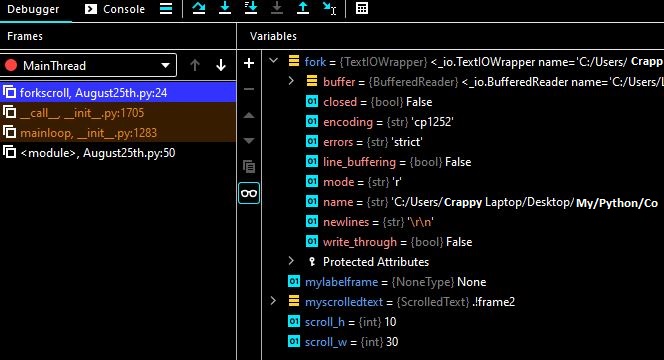Collapse the fork variable node
The image size is (664, 360).
274,61
